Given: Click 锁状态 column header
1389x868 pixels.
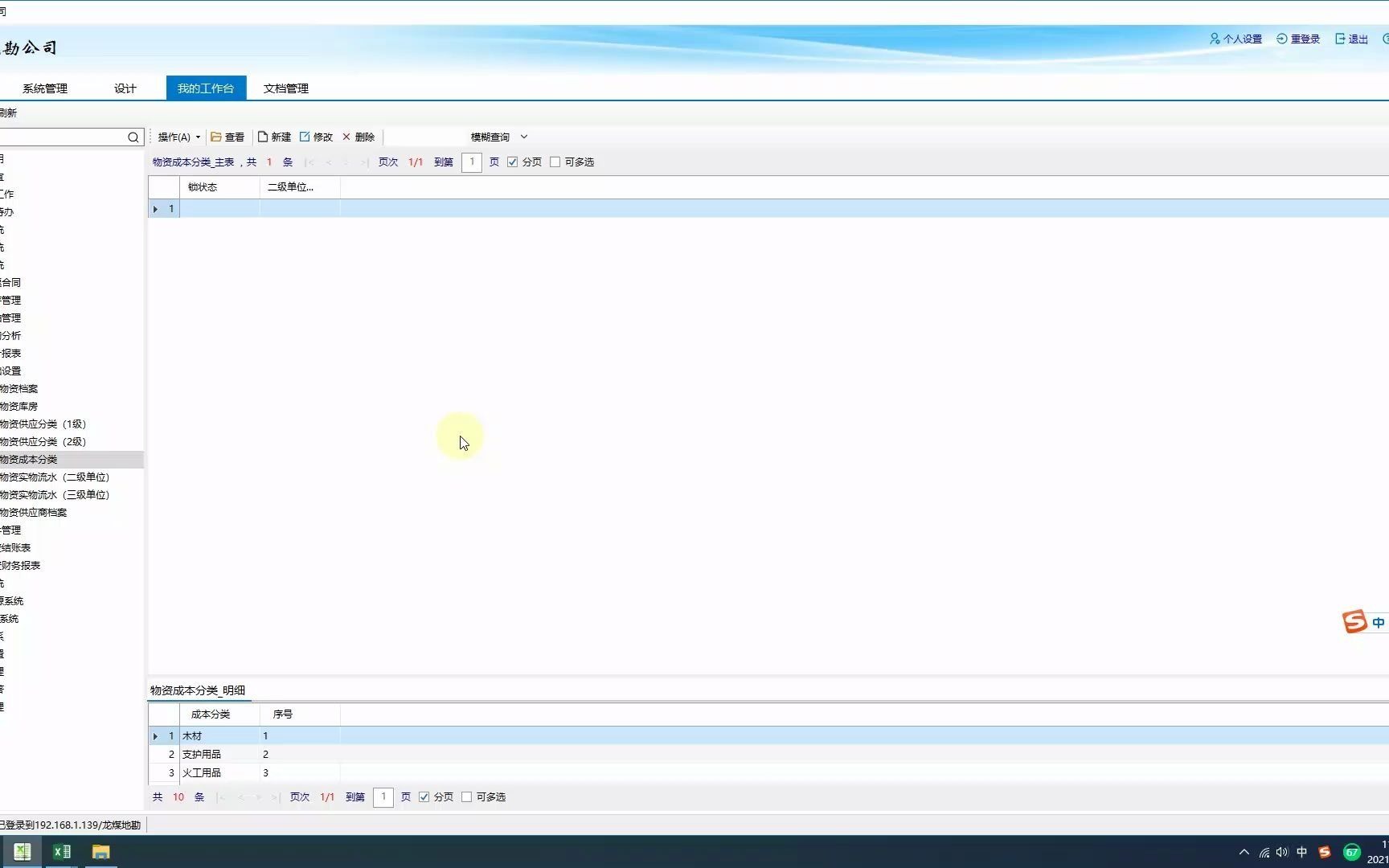Looking at the screenshot, I should (219, 187).
